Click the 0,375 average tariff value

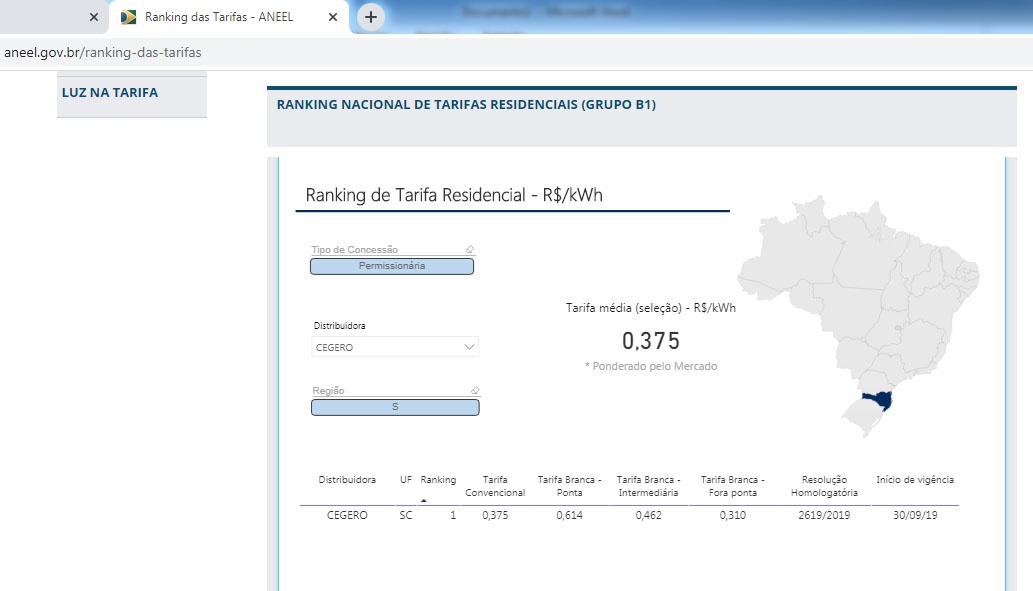tap(650, 340)
